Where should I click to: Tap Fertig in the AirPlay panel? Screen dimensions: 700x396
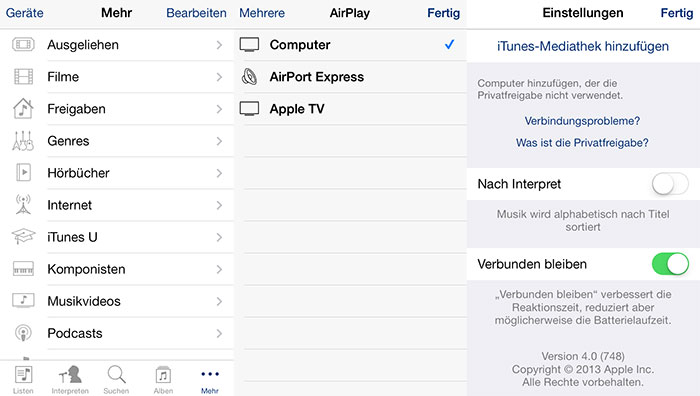click(443, 13)
